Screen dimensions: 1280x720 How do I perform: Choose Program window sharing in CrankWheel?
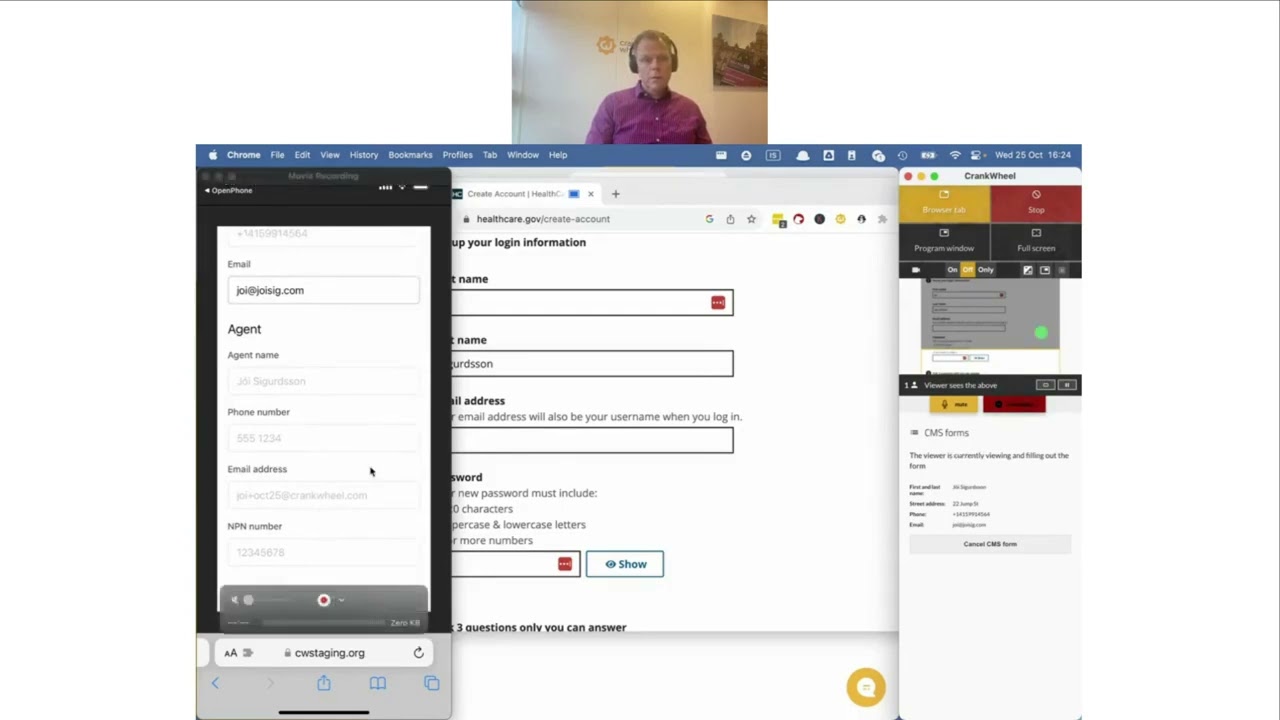tap(944, 241)
